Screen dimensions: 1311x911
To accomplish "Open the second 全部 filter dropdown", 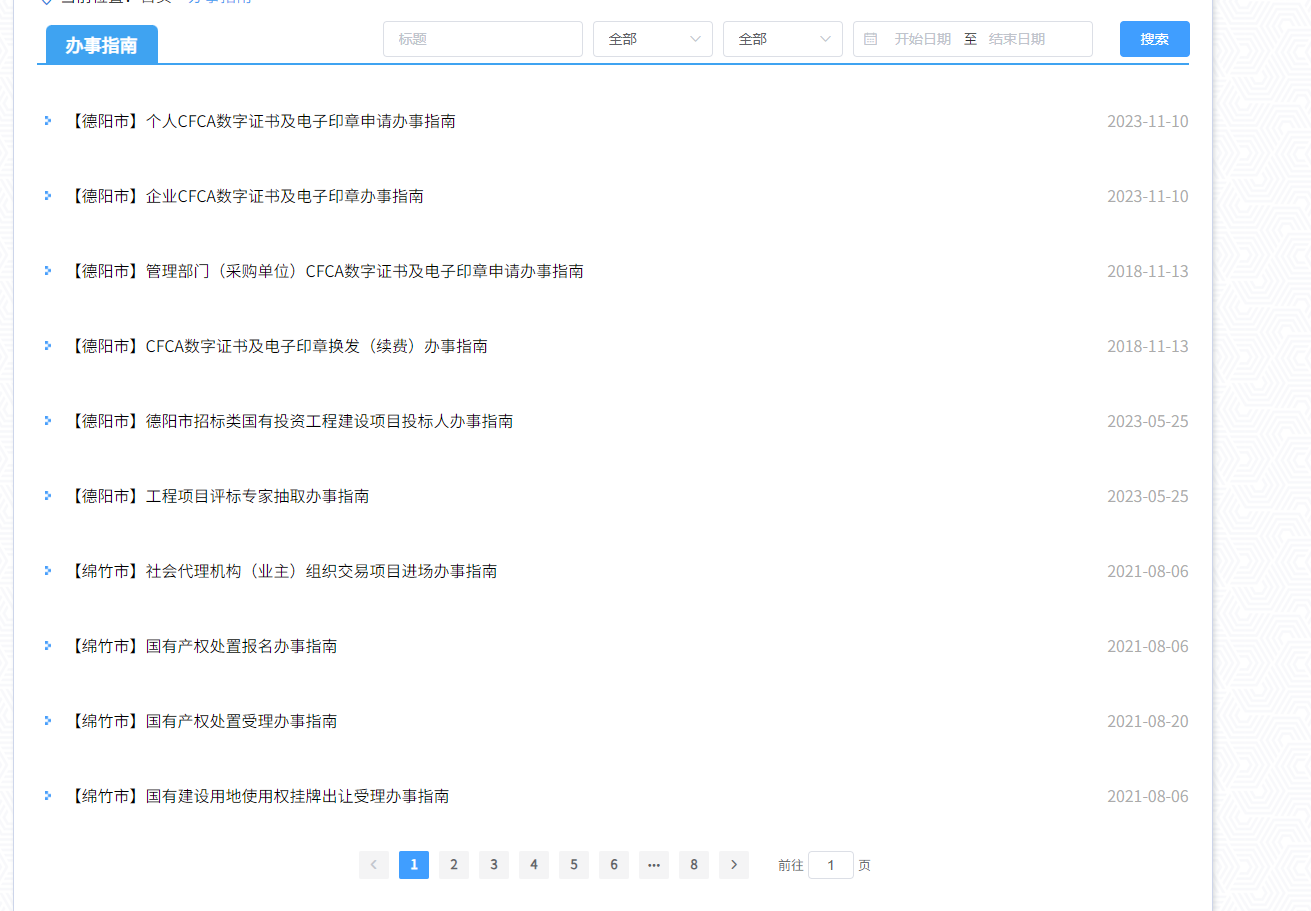I will click(x=782, y=39).
